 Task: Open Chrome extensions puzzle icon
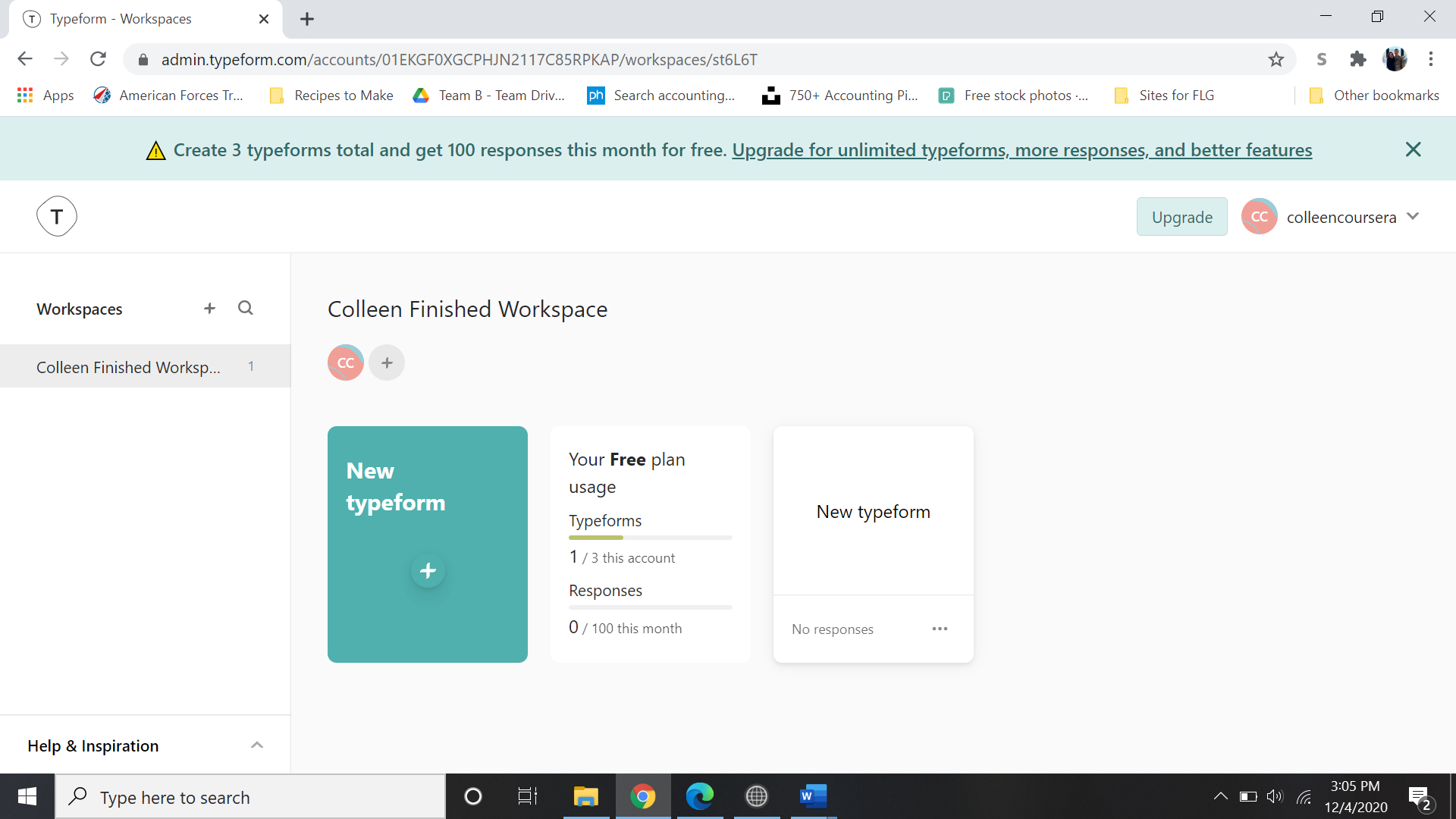[x=1357, y=59]
